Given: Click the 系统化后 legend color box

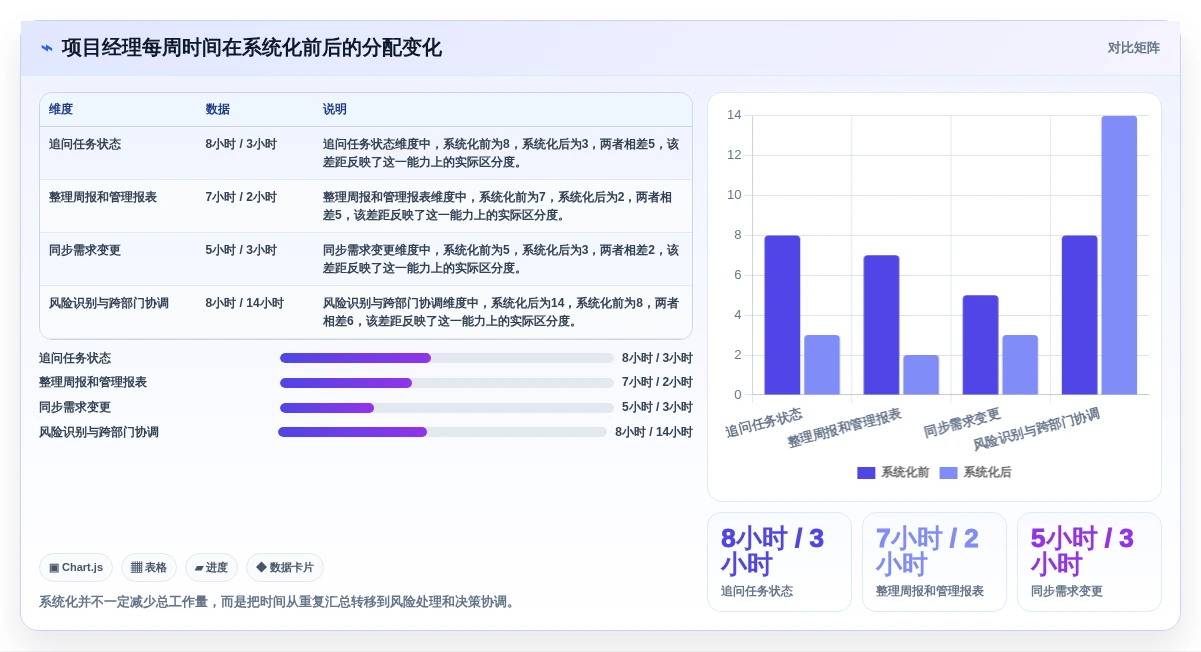Looking at the screenshot, I should pos(948,473).
